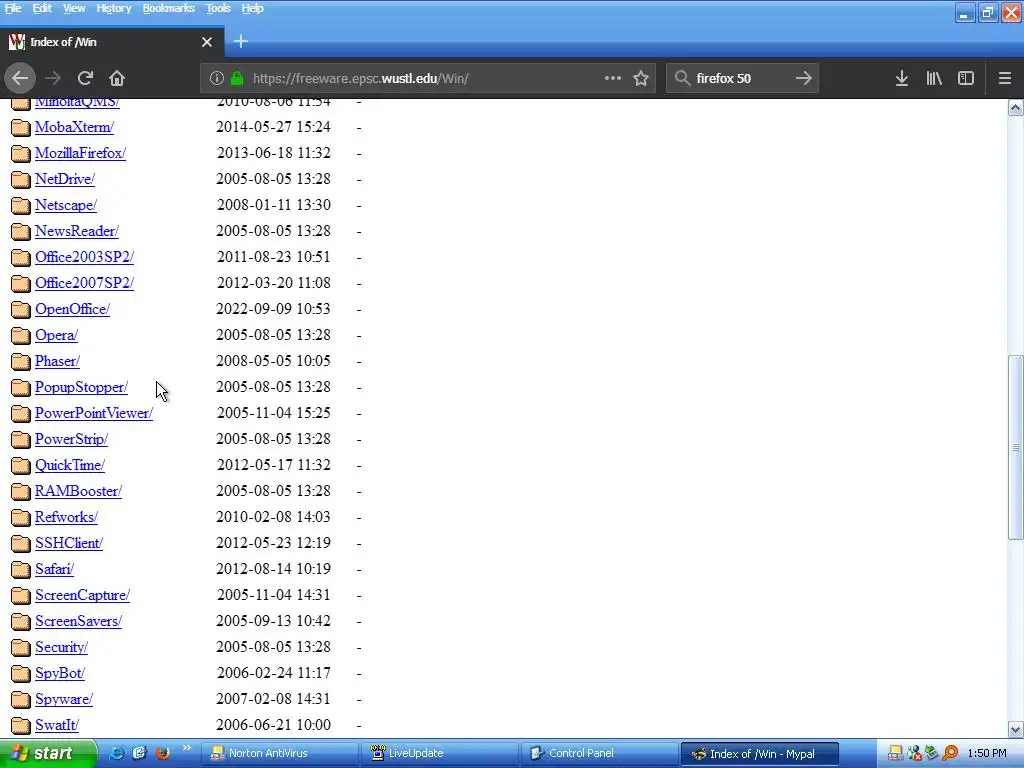Viewport: 1024px width, 768px height.
Task: Open the Library icon
Action: (x=934, y=78)
